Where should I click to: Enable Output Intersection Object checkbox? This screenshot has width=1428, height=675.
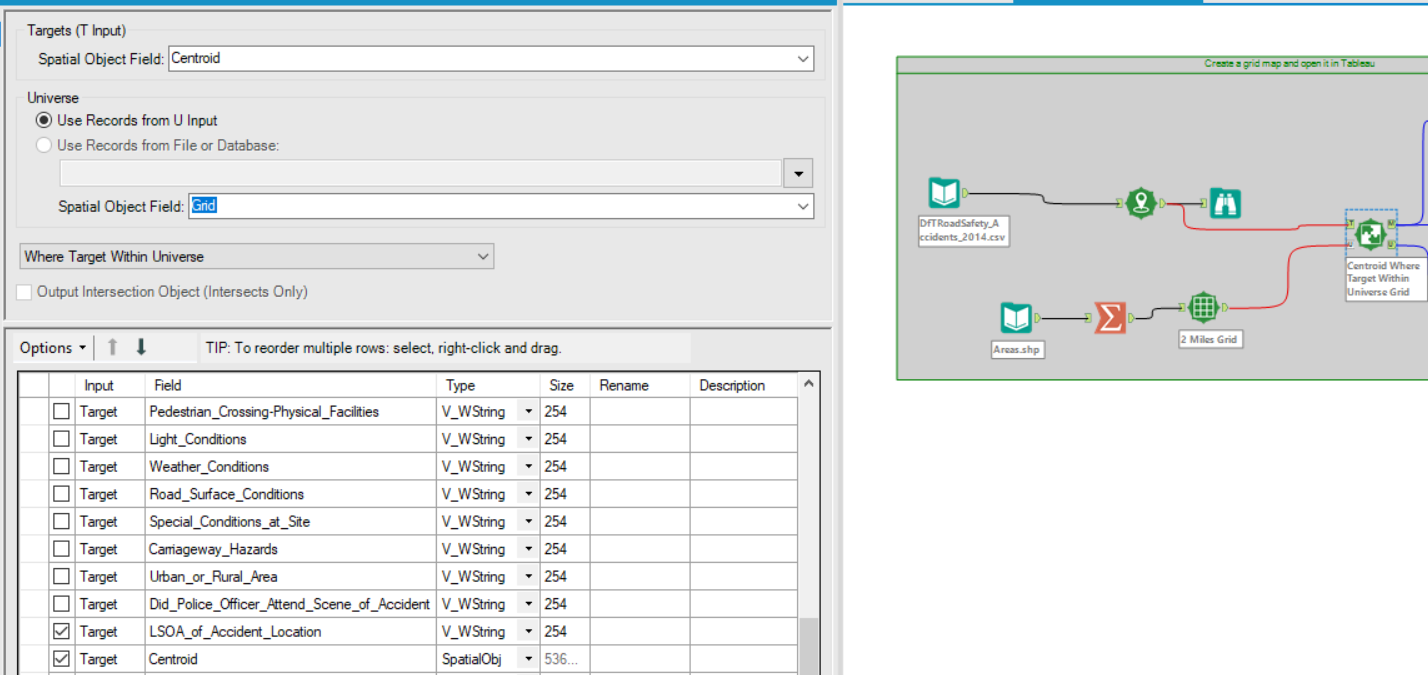tap(23, 292)
